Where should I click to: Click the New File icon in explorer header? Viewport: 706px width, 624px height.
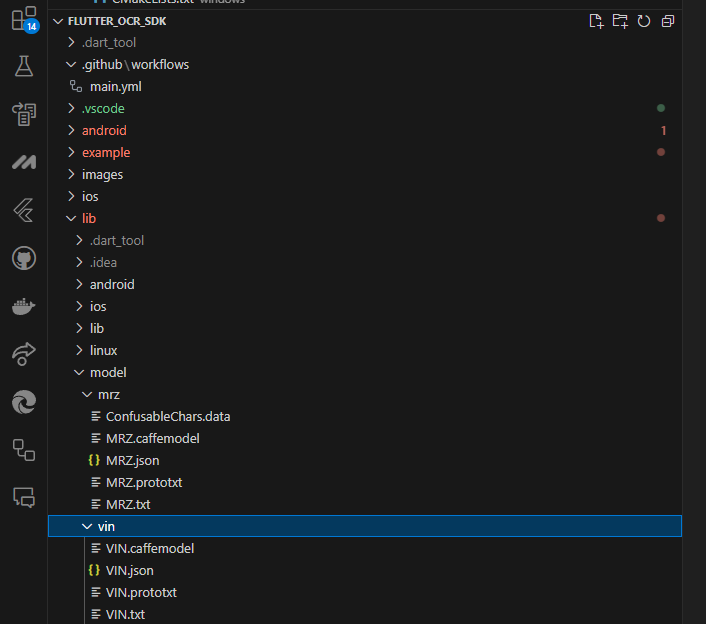point(596,21)
